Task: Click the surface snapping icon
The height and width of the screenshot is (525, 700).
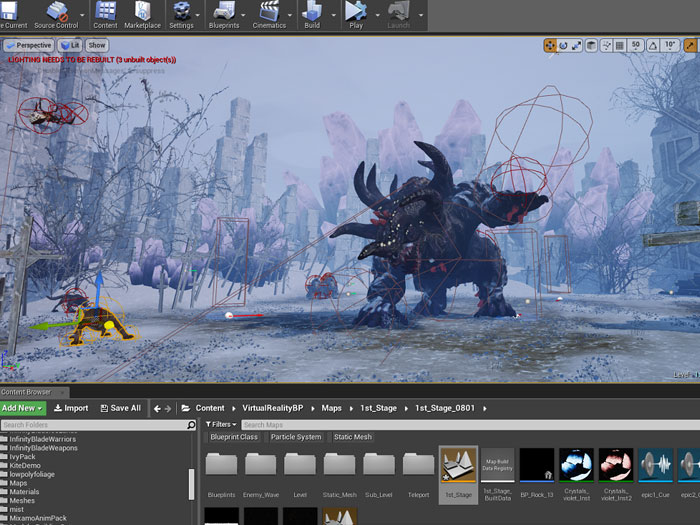Action: pyautogui.click(x=606, y=45)
